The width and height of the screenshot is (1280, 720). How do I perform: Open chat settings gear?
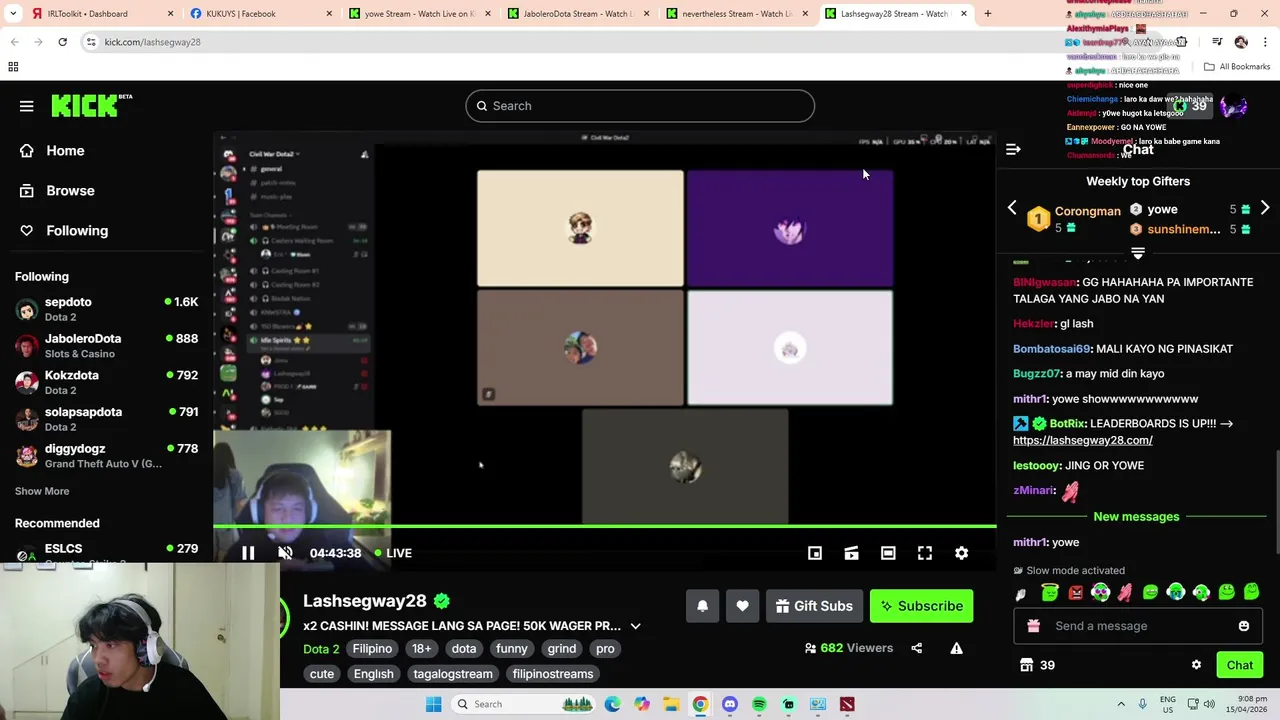(x=1196, y=665)
